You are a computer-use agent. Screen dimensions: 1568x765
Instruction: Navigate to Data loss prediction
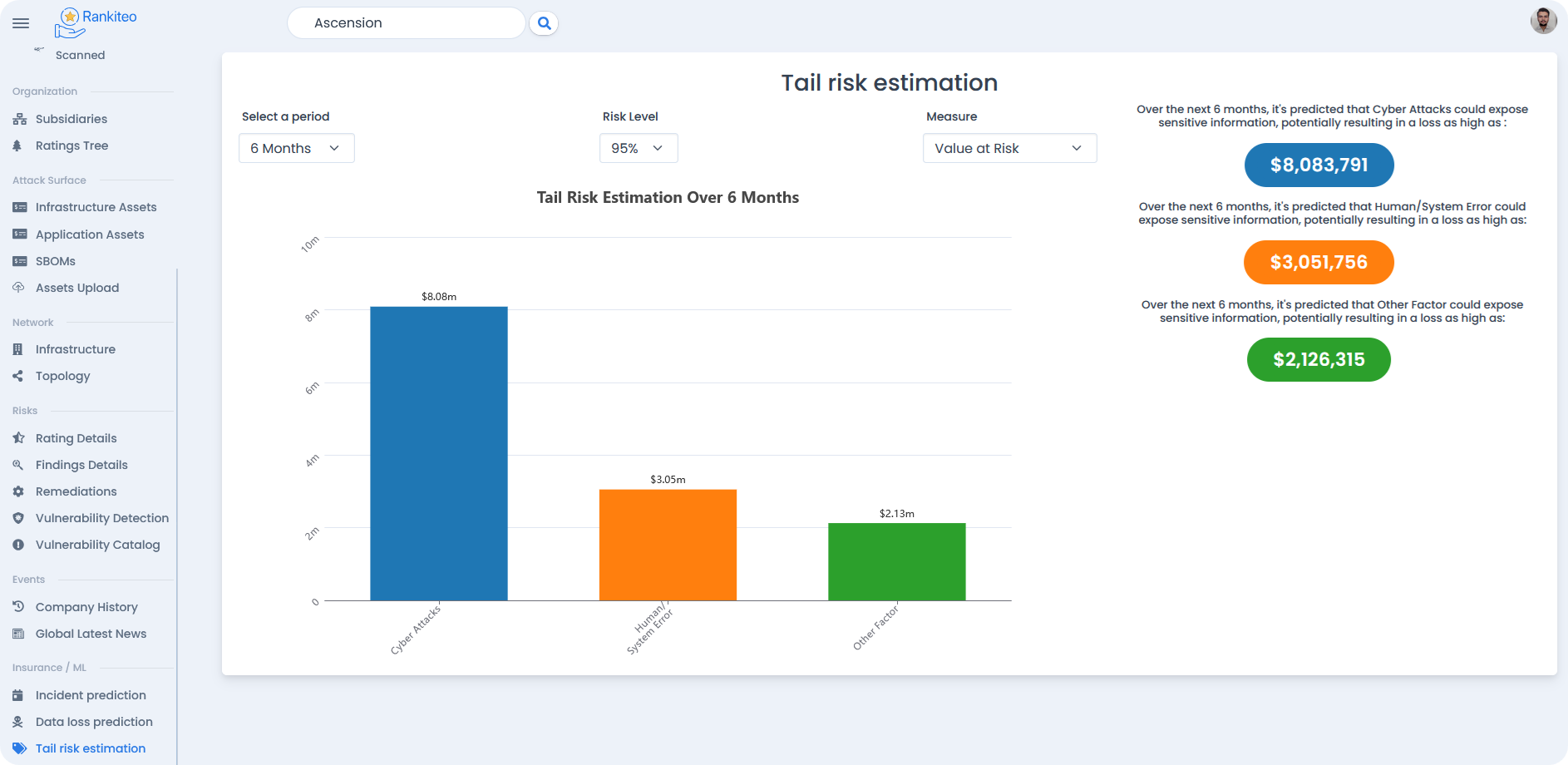point(94,722)
